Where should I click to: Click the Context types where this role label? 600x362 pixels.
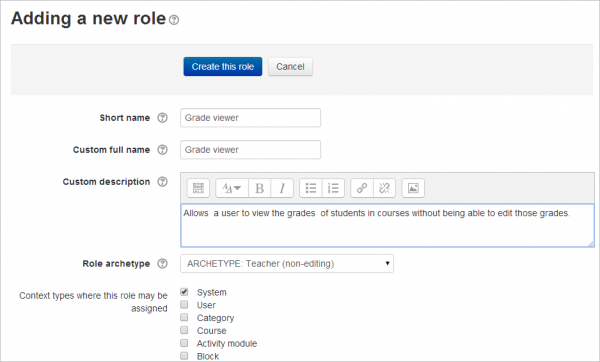[93, 302]
